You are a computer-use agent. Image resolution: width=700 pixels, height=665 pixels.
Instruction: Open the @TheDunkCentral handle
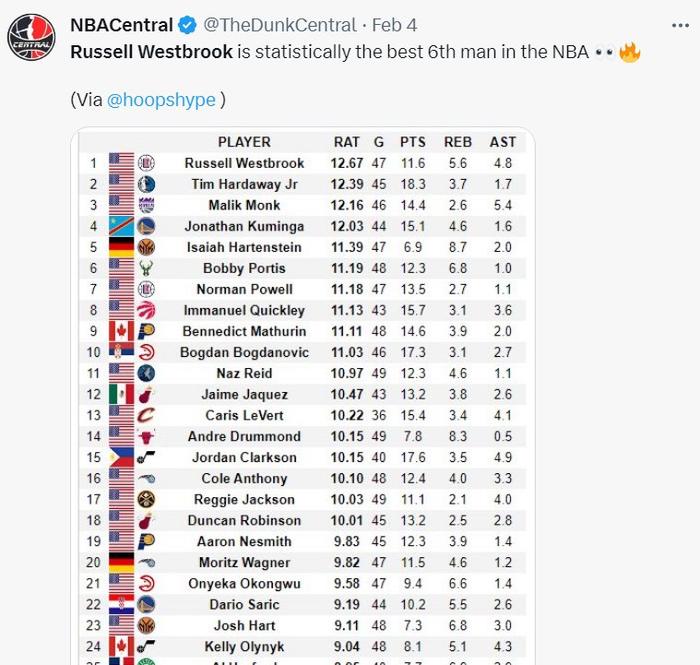(x=280, y=25)
